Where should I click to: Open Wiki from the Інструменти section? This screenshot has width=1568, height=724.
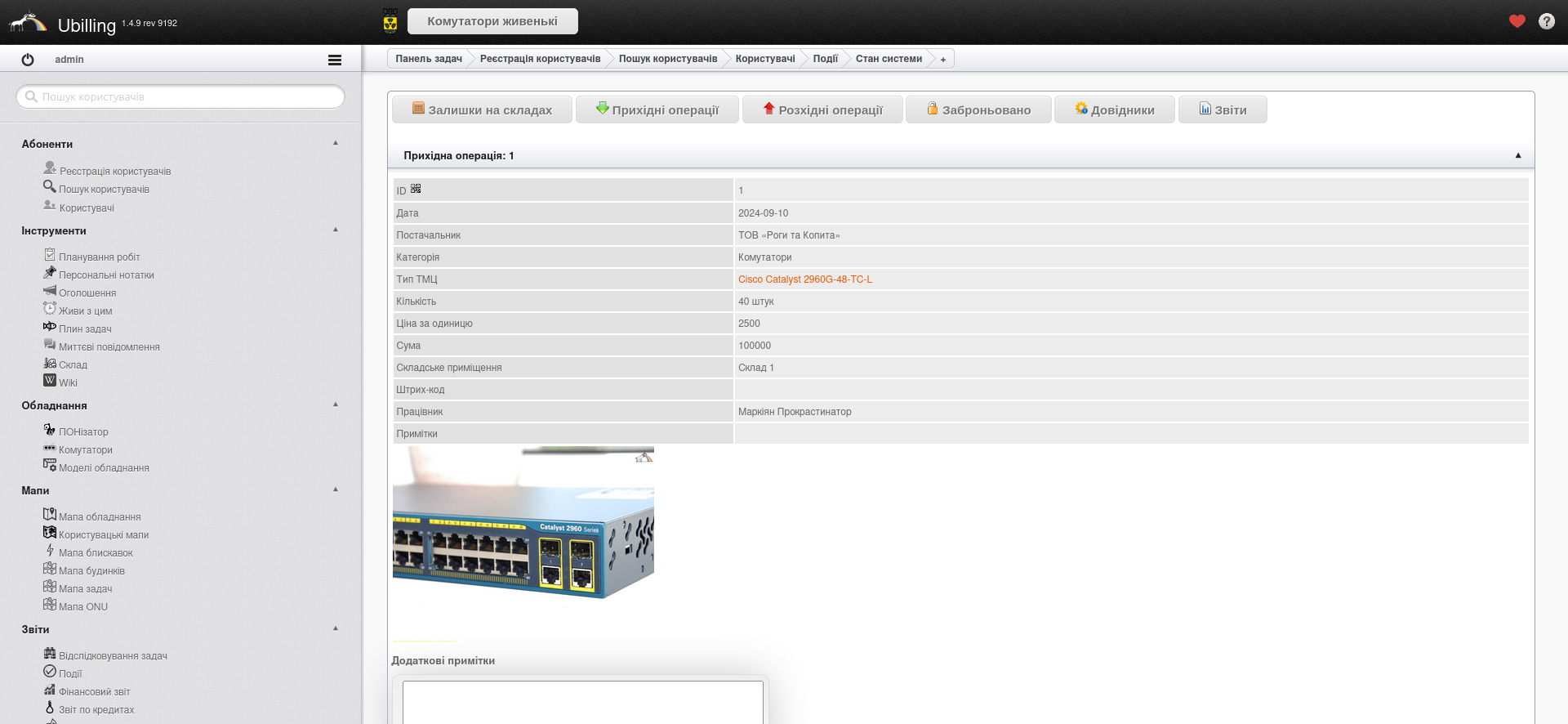[68, 382]
